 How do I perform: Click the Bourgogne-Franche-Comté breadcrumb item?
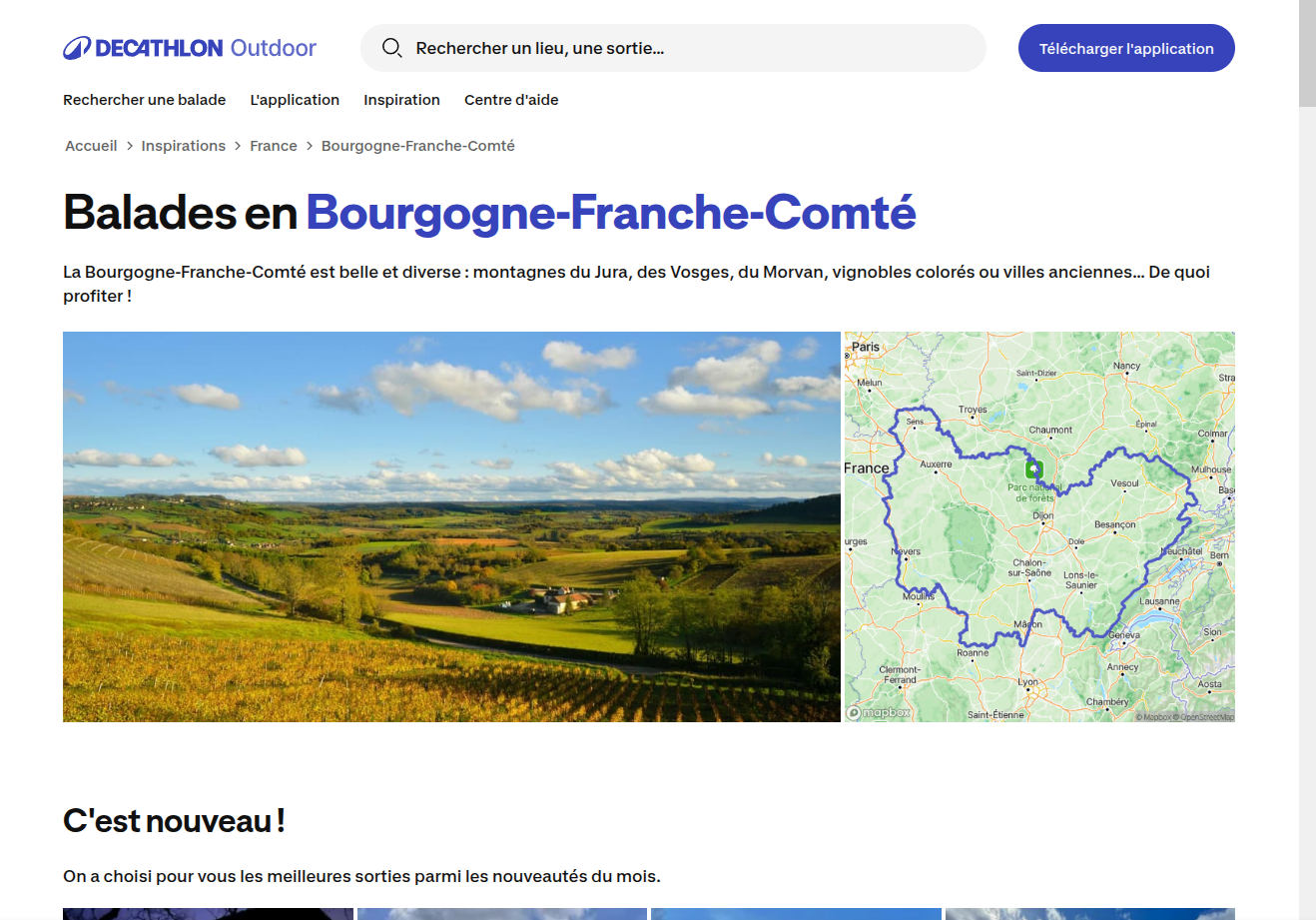tap(417, 146)
